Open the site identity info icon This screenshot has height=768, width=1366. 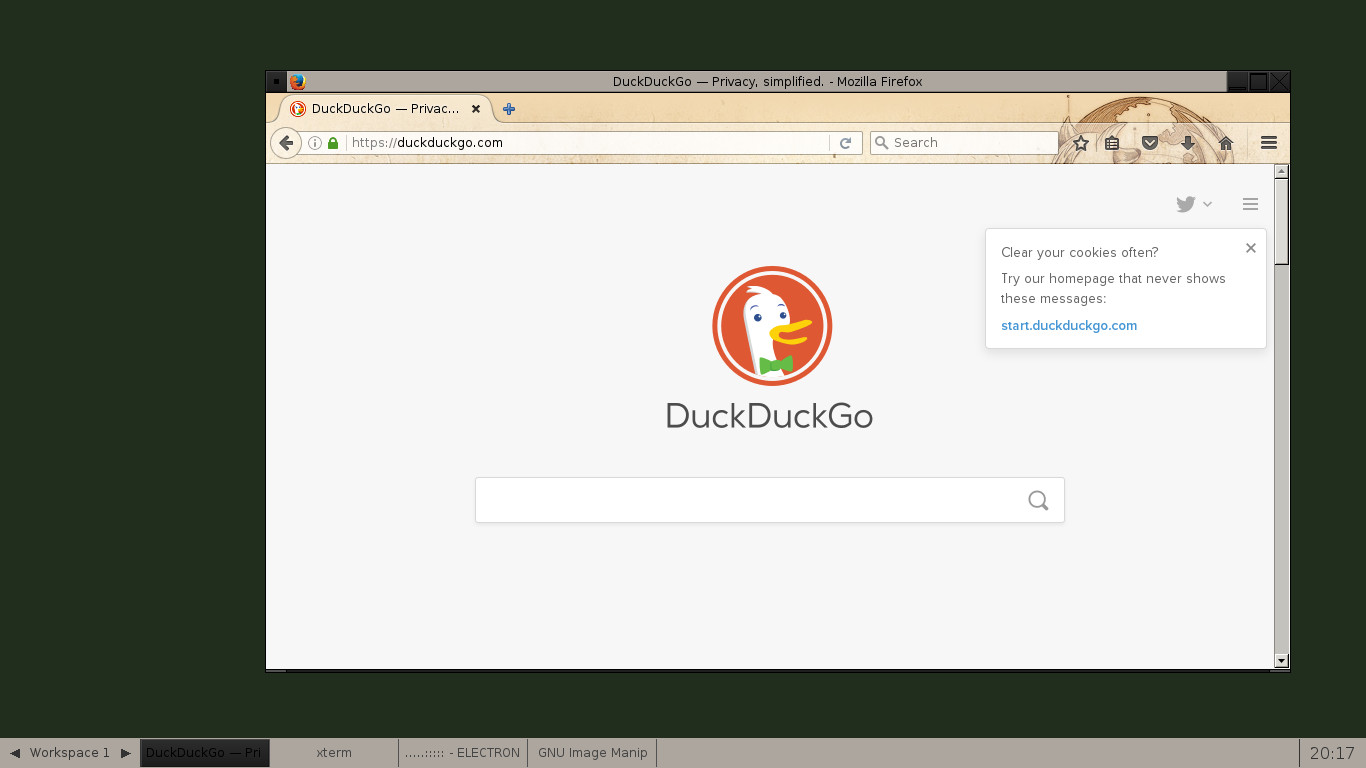[x=315, y=143]
